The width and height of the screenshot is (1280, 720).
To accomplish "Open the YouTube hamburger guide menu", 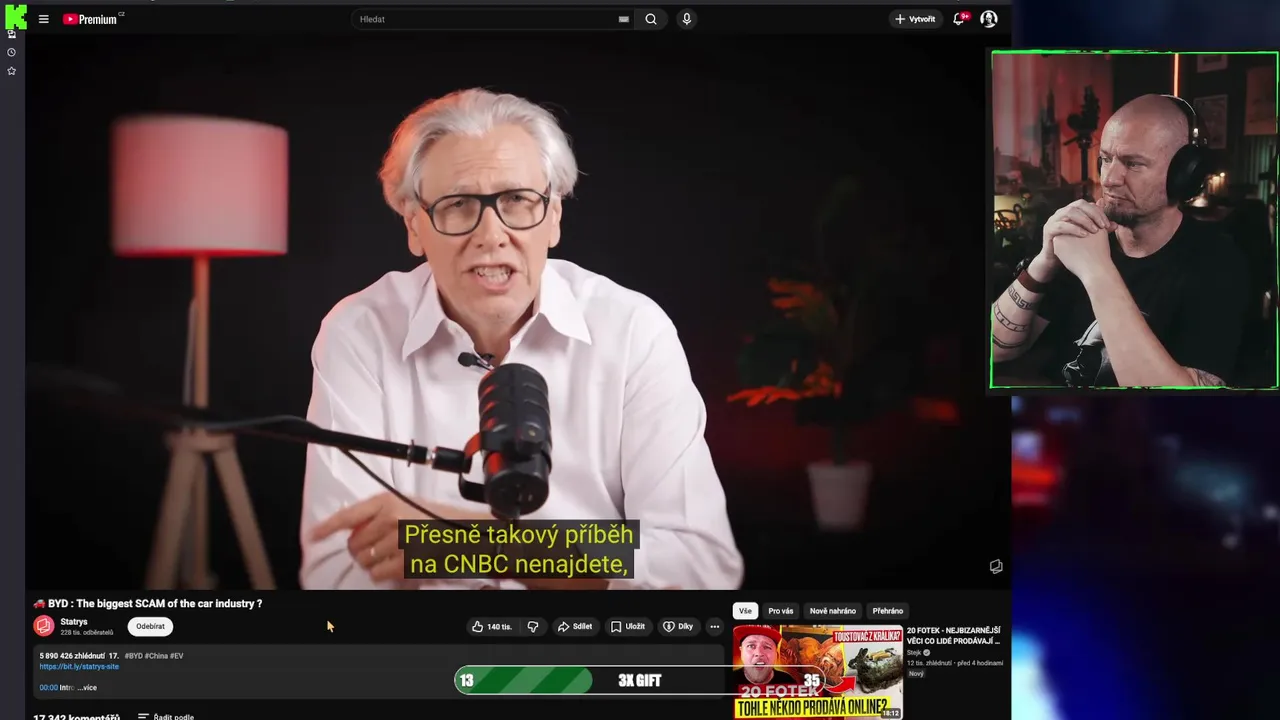I will coord(43,19).
